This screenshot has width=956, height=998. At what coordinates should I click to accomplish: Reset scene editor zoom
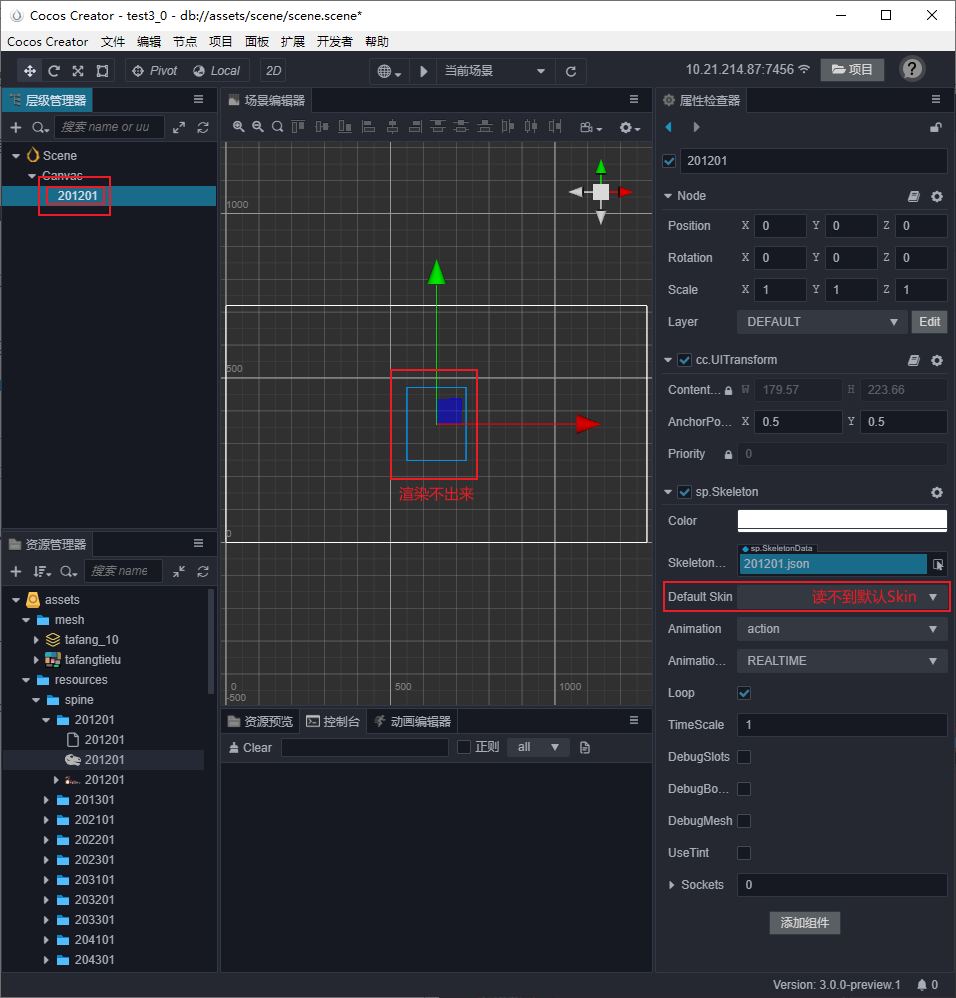click(278, 127)
